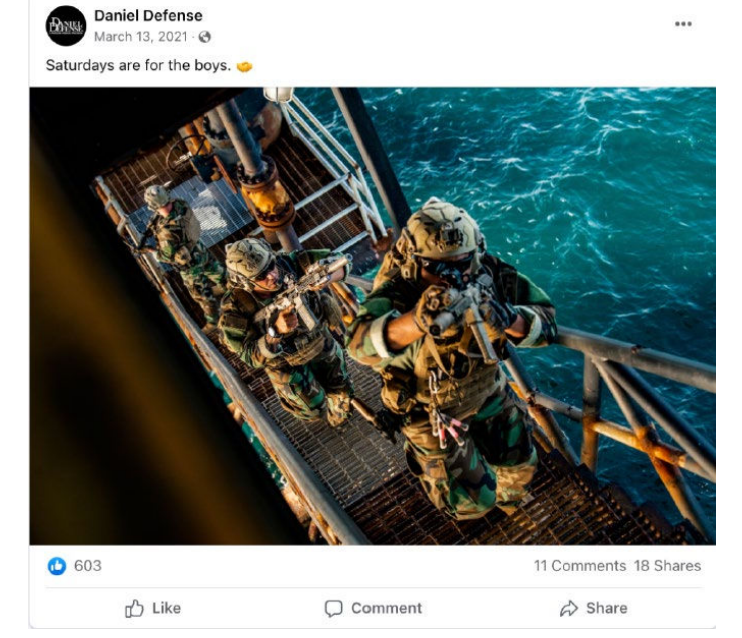Click the Comment label text
This screenshot has width=742, height=638.
click(386, 608)
